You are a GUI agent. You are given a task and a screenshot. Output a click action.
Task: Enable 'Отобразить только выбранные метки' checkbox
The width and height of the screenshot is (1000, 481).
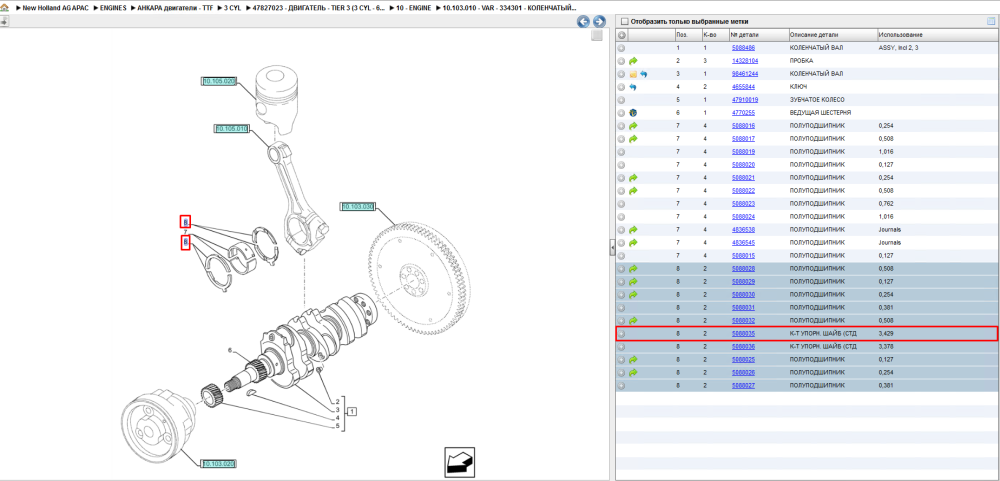pos(624,22)
